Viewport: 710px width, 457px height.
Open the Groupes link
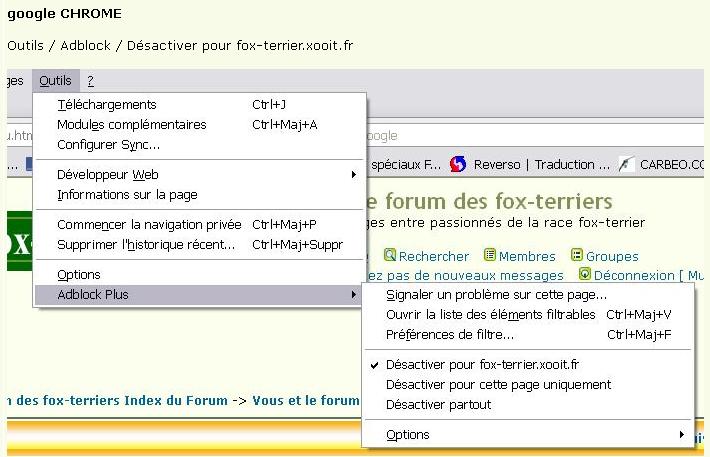click(x=612, y=256)
